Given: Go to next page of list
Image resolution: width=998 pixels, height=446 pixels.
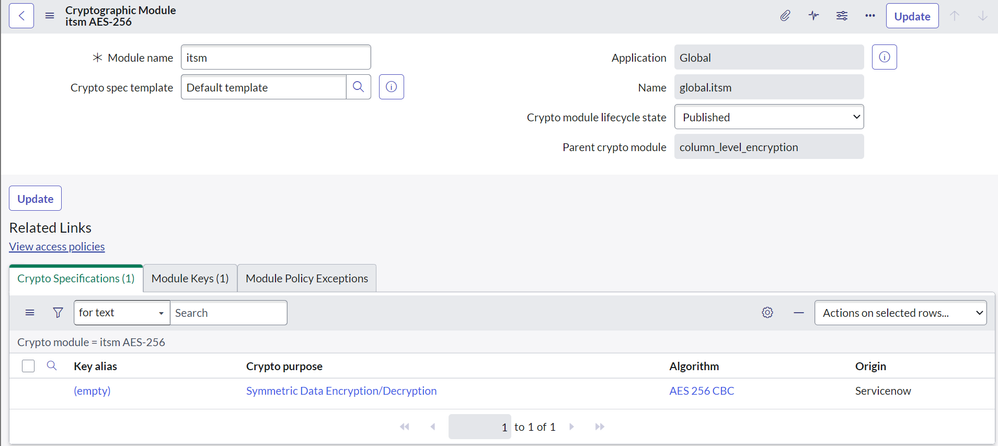Looking at the screenshot, I should tap(571, 427).
